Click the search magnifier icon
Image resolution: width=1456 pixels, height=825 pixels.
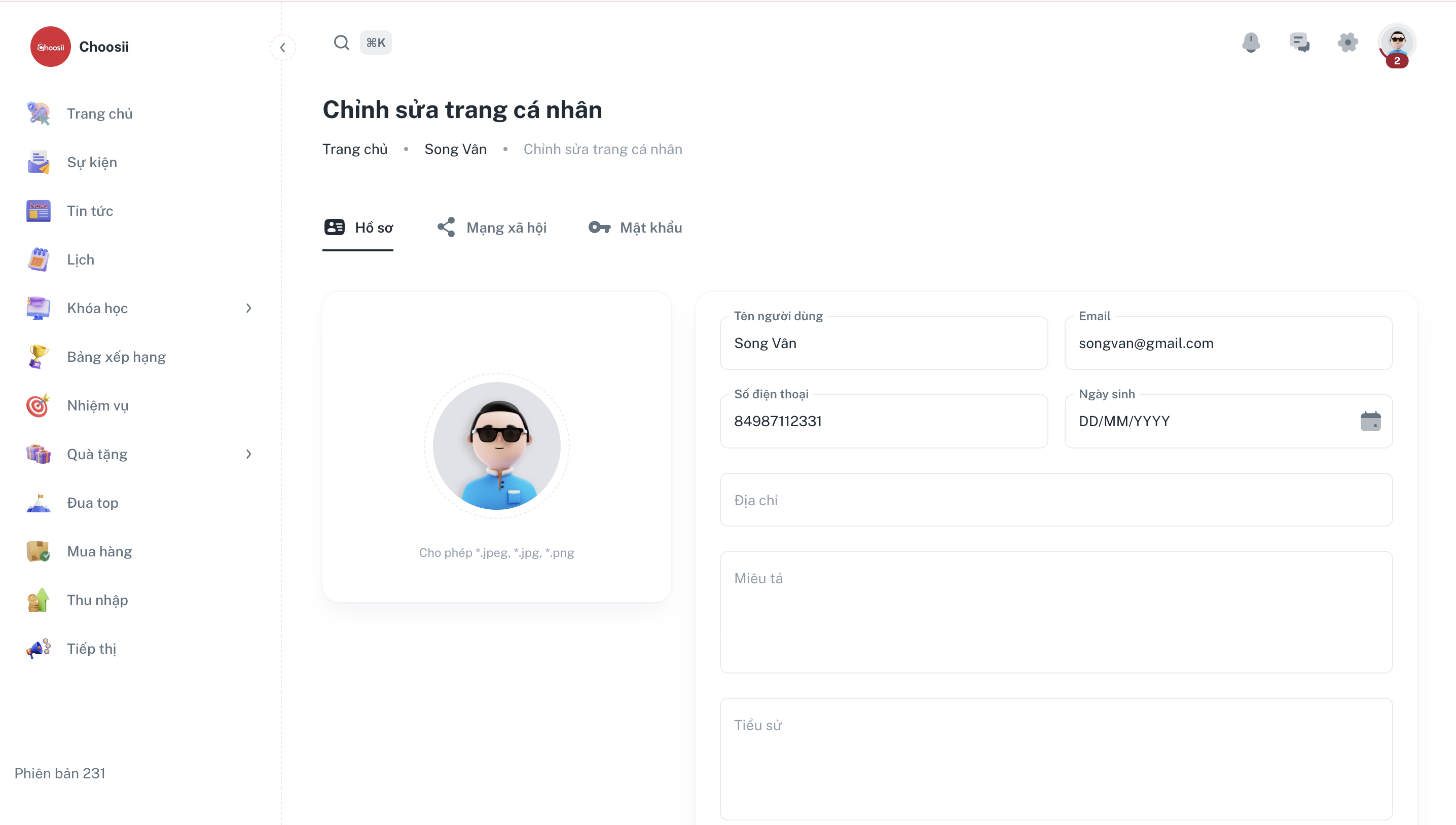[x=341, y=43]
